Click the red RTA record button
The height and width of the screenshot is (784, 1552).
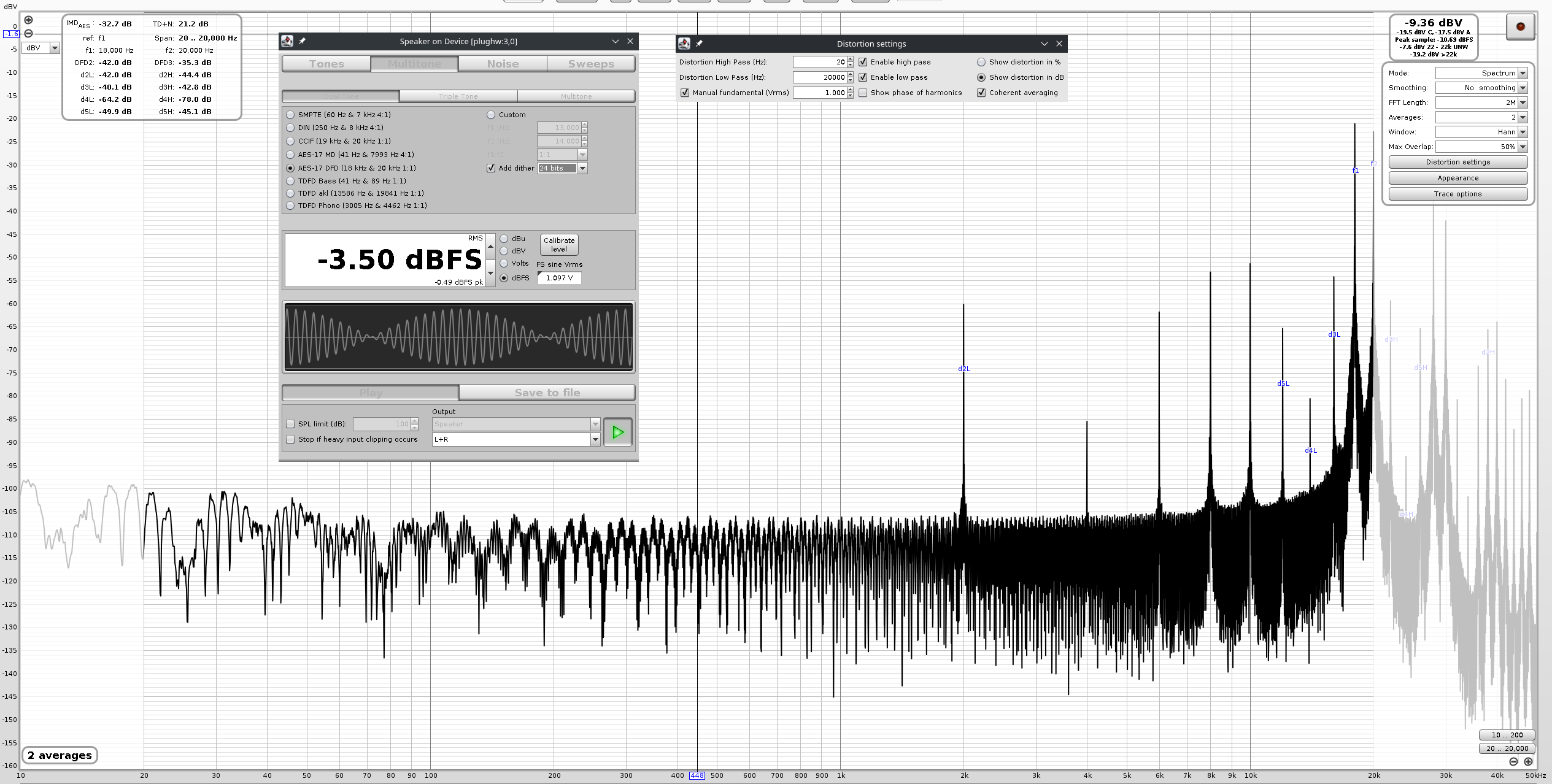(x=1520, y=26)
